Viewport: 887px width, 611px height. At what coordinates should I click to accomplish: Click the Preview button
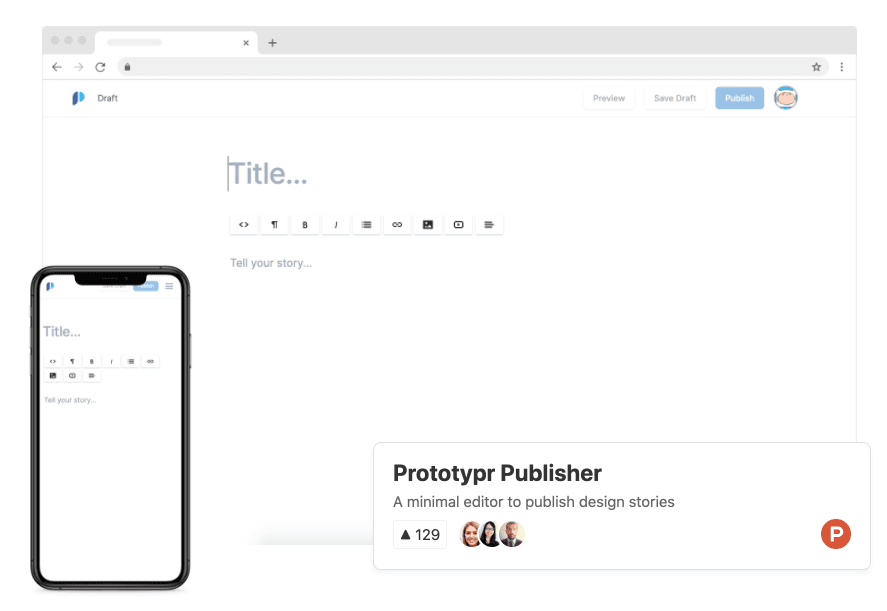tap(609, 98)
